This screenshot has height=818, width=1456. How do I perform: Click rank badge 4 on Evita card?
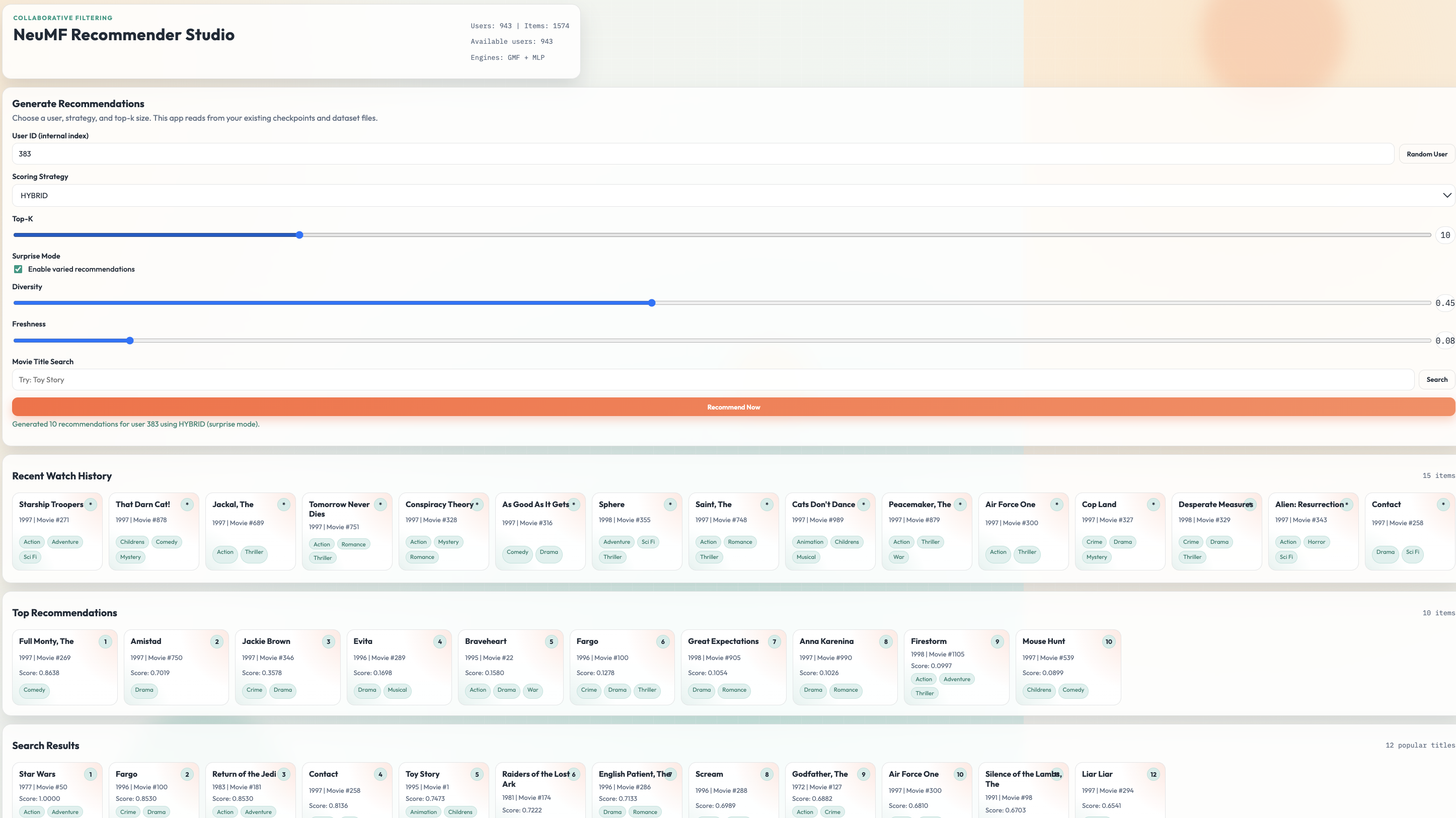point(440,642)
